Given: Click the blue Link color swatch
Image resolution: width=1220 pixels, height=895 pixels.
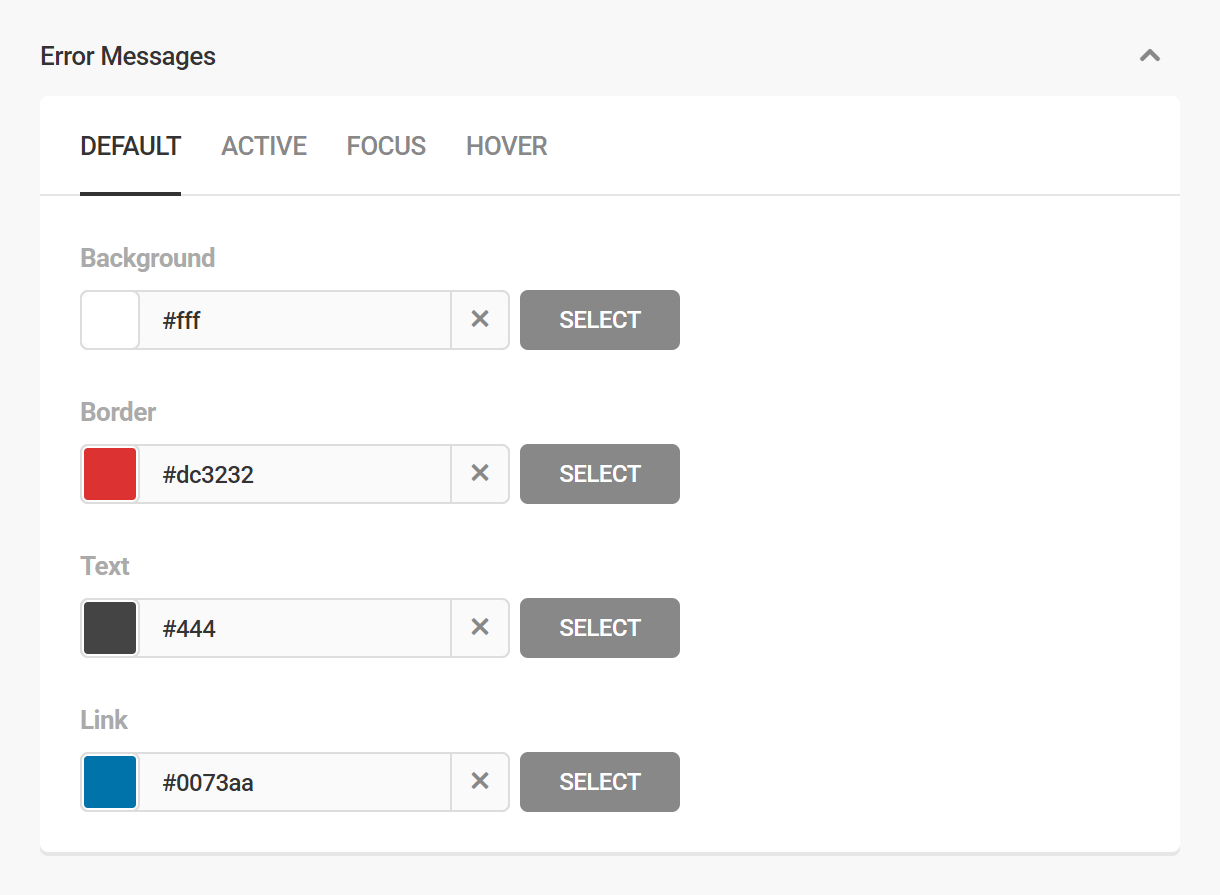Looking at the screenshot, I should [x=110, y=782].
